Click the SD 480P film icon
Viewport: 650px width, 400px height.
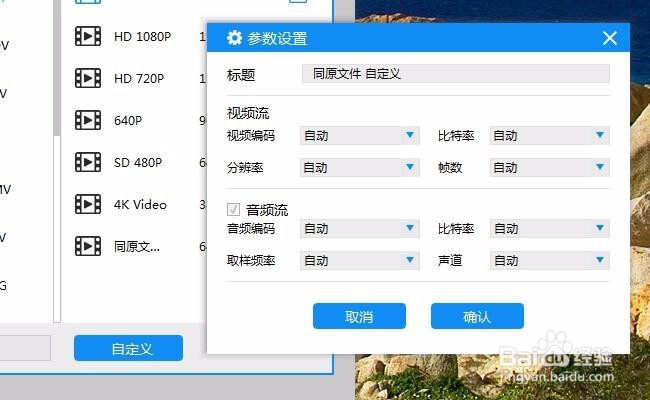88,162
